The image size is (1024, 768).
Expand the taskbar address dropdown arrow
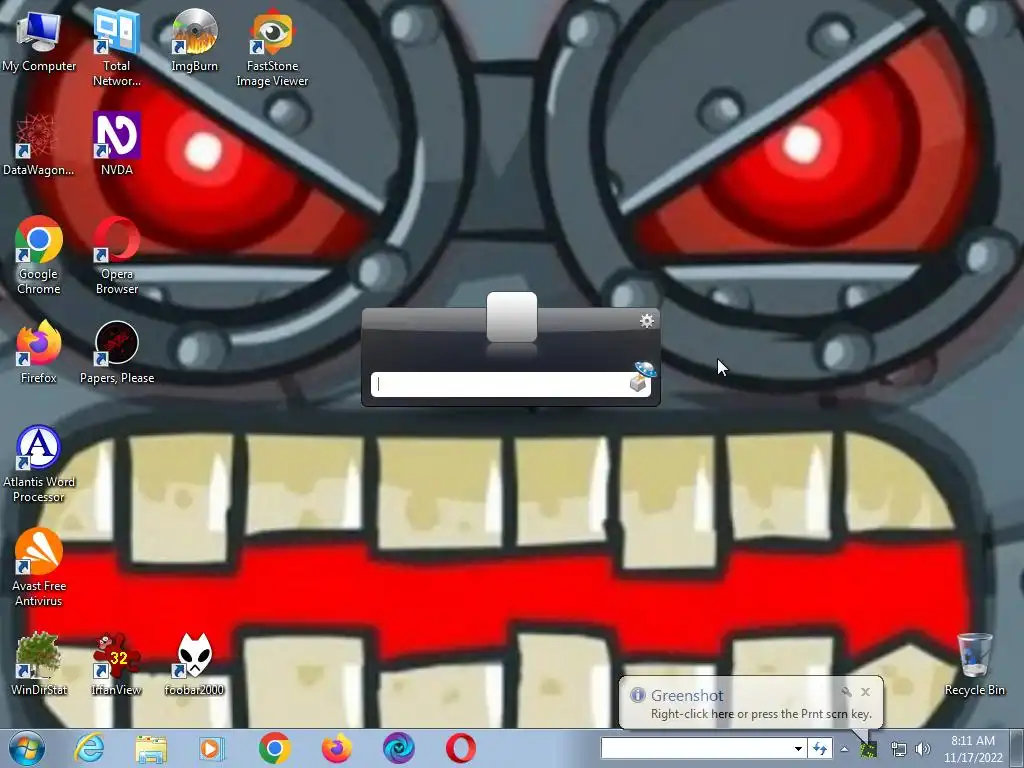pyautogui.click(x=798, y=748)
